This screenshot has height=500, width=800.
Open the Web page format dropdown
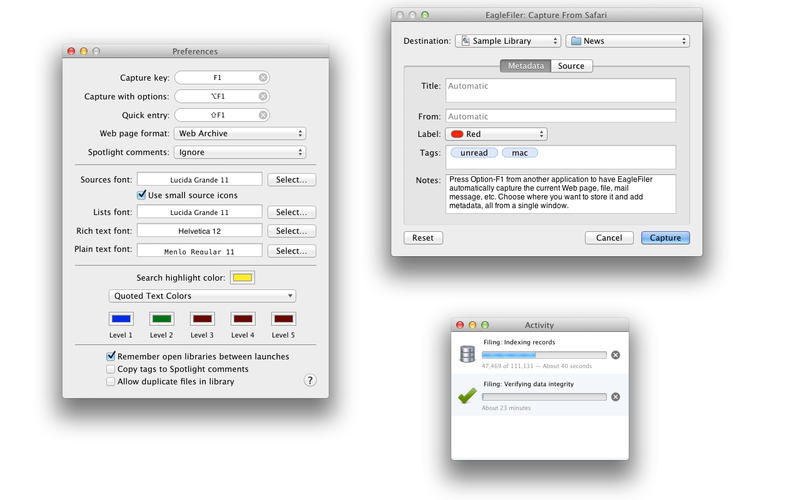240,134
